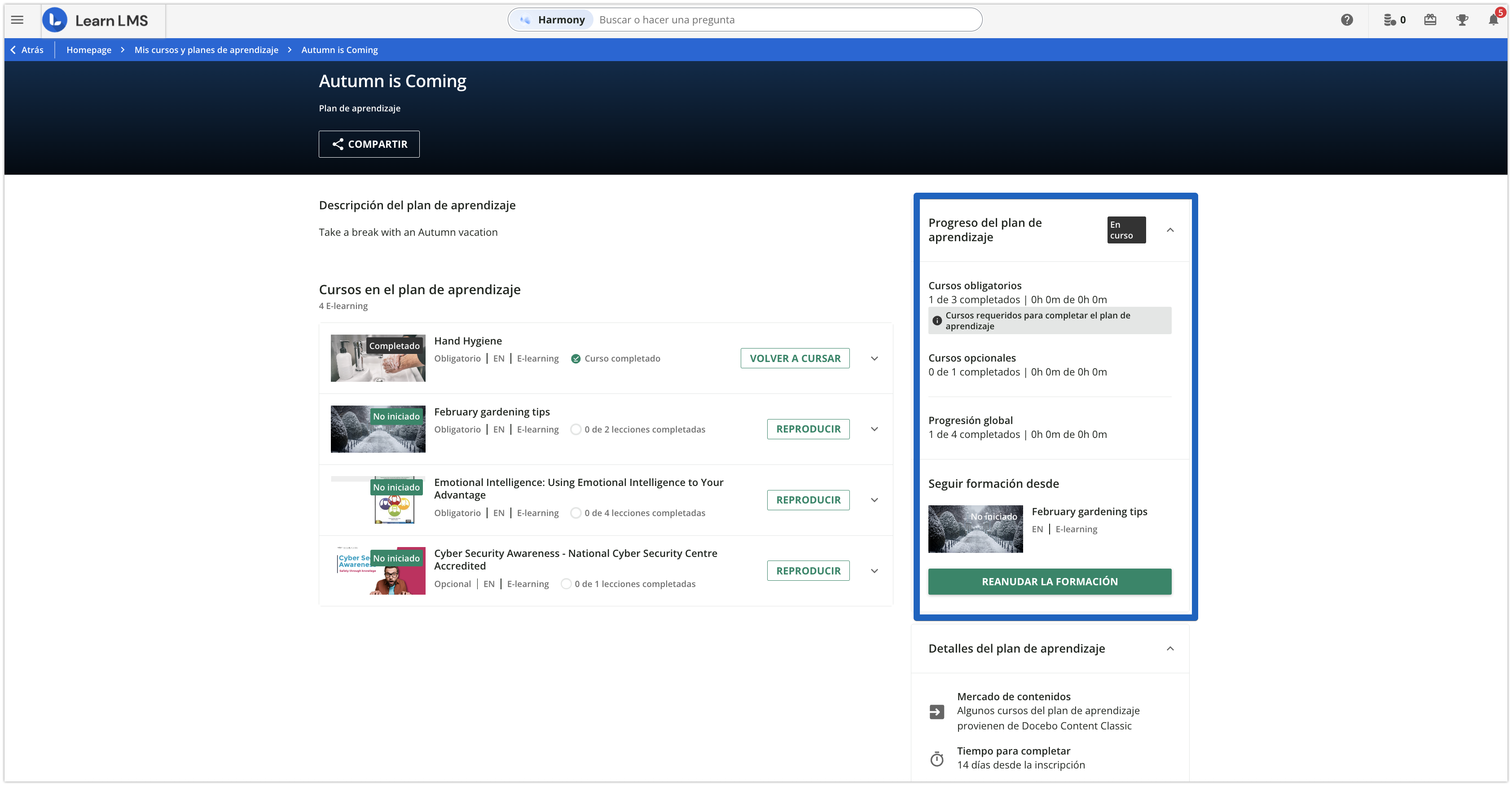Focus the Harmony search input field

point(787,20)
